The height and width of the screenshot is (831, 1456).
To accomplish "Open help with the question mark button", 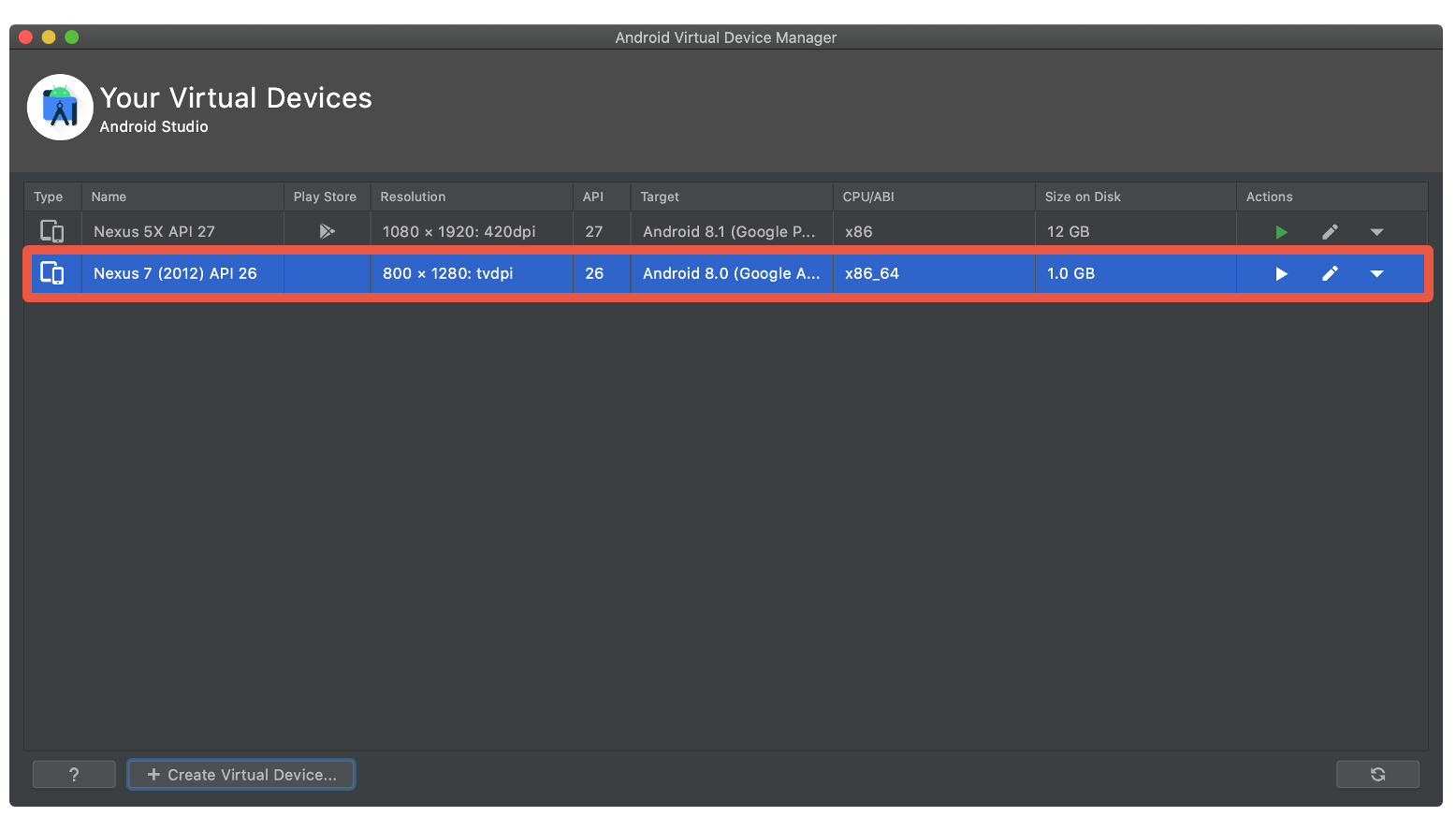I will pyautogui.click(x=74, y=775).
